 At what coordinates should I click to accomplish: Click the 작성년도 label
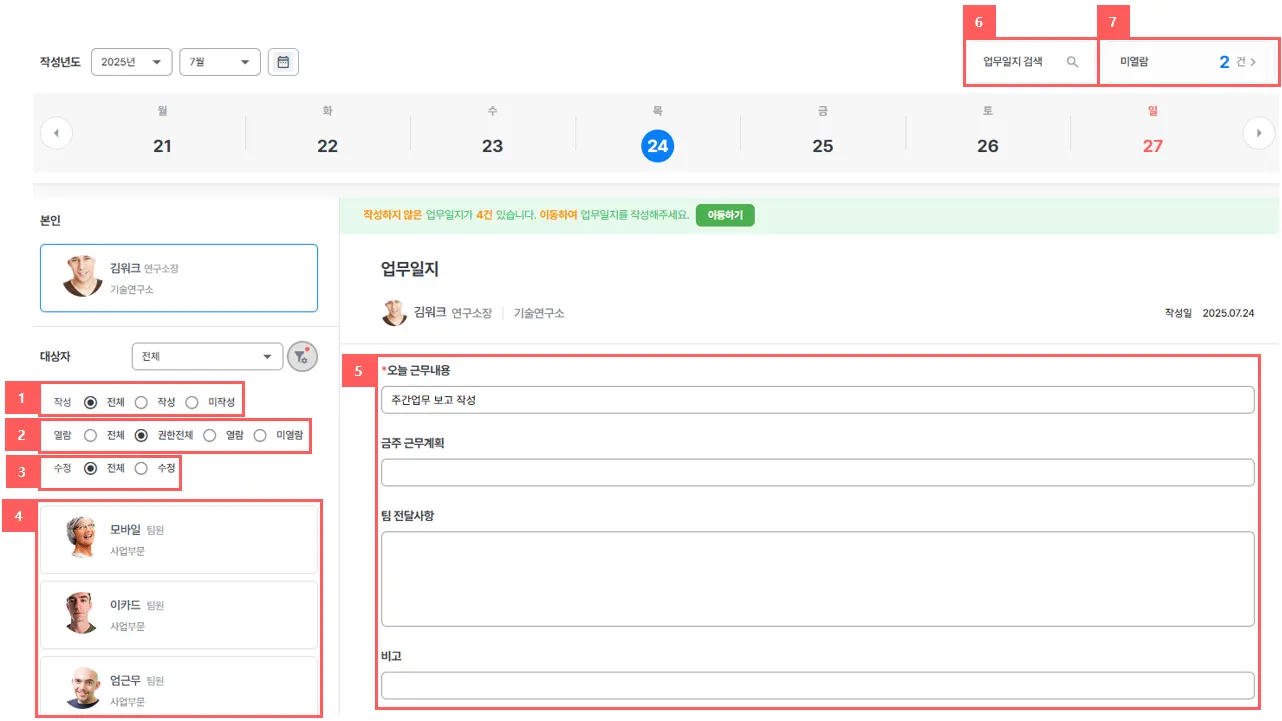(60, 62)
